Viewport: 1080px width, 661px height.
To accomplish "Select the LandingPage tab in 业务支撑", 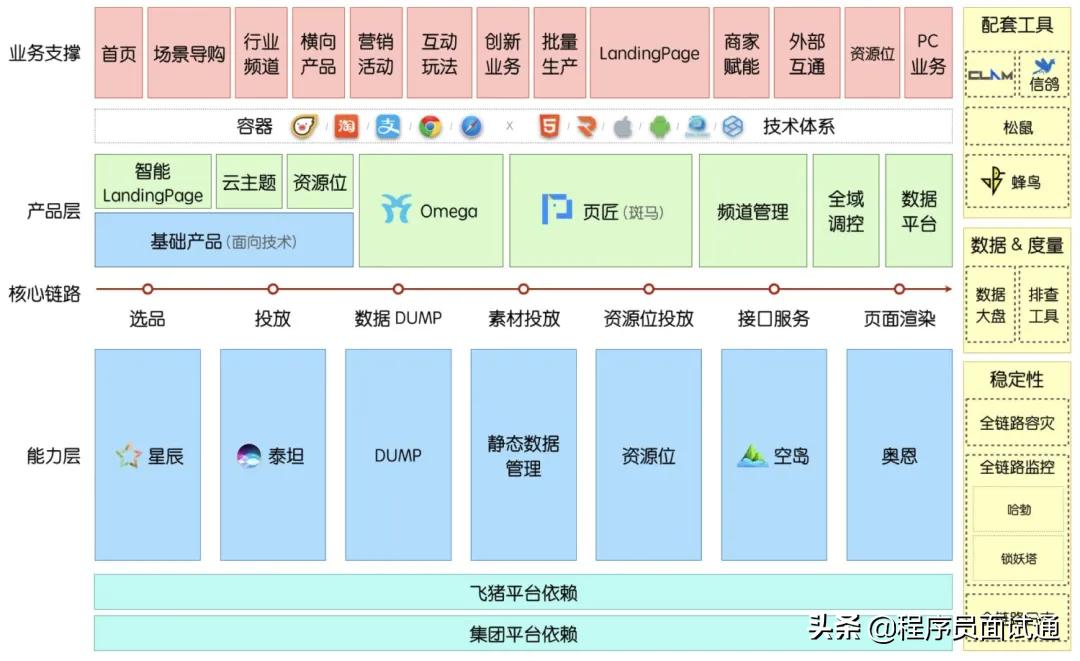I will tap(648, 54).
